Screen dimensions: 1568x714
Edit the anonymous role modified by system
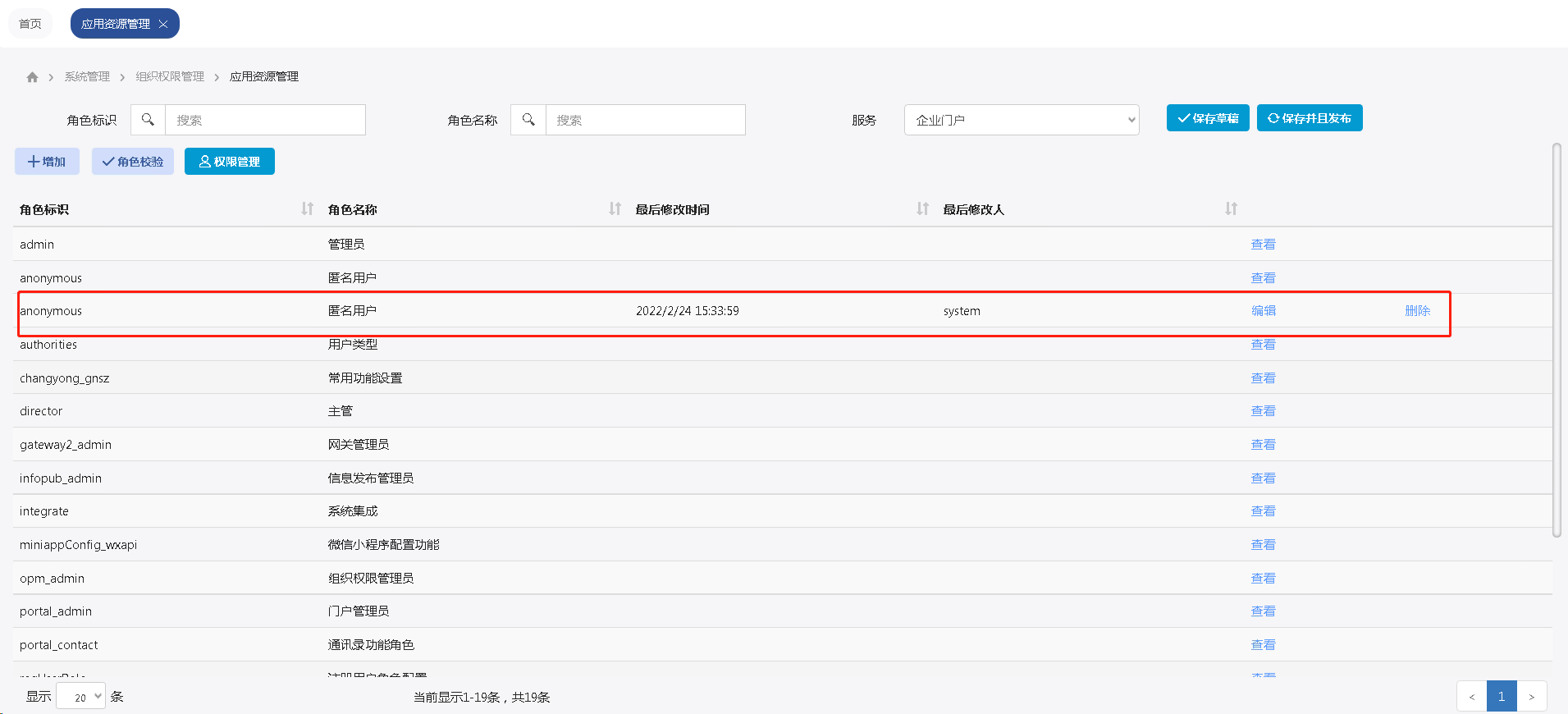click(x=1264, y=311)
